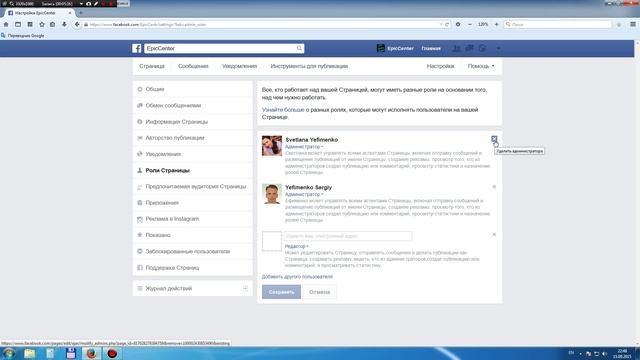Click the downloads arrow icon in toolbar
This screenshot has height=360, width=640.
64,24
